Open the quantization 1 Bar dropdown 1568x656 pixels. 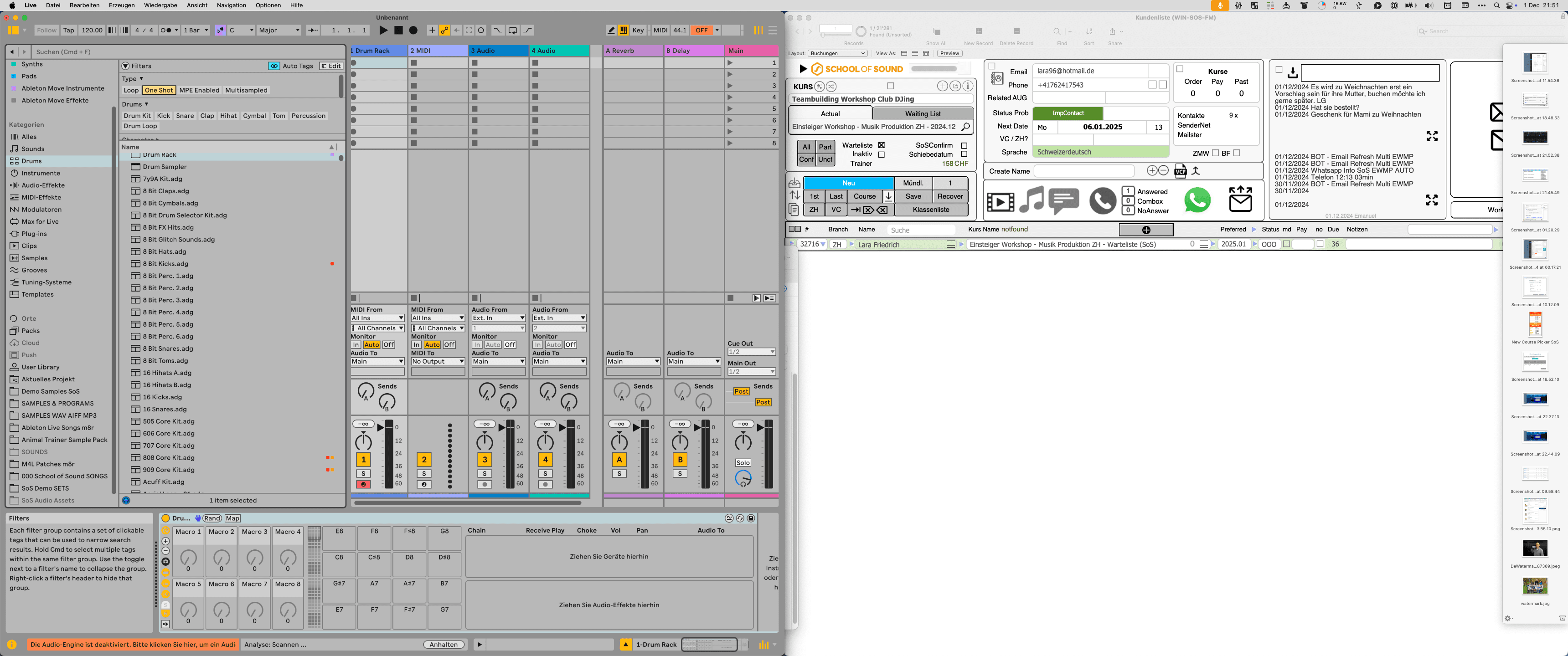click(x=196, y=30)
